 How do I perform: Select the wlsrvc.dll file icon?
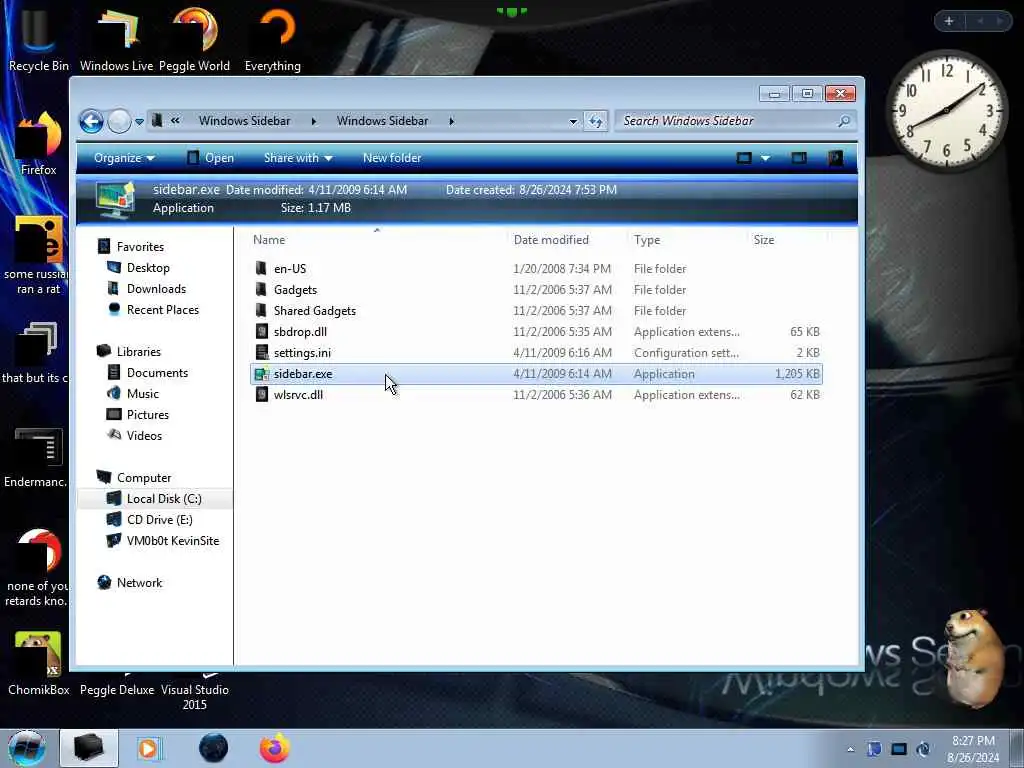click(x=262, y=394)
